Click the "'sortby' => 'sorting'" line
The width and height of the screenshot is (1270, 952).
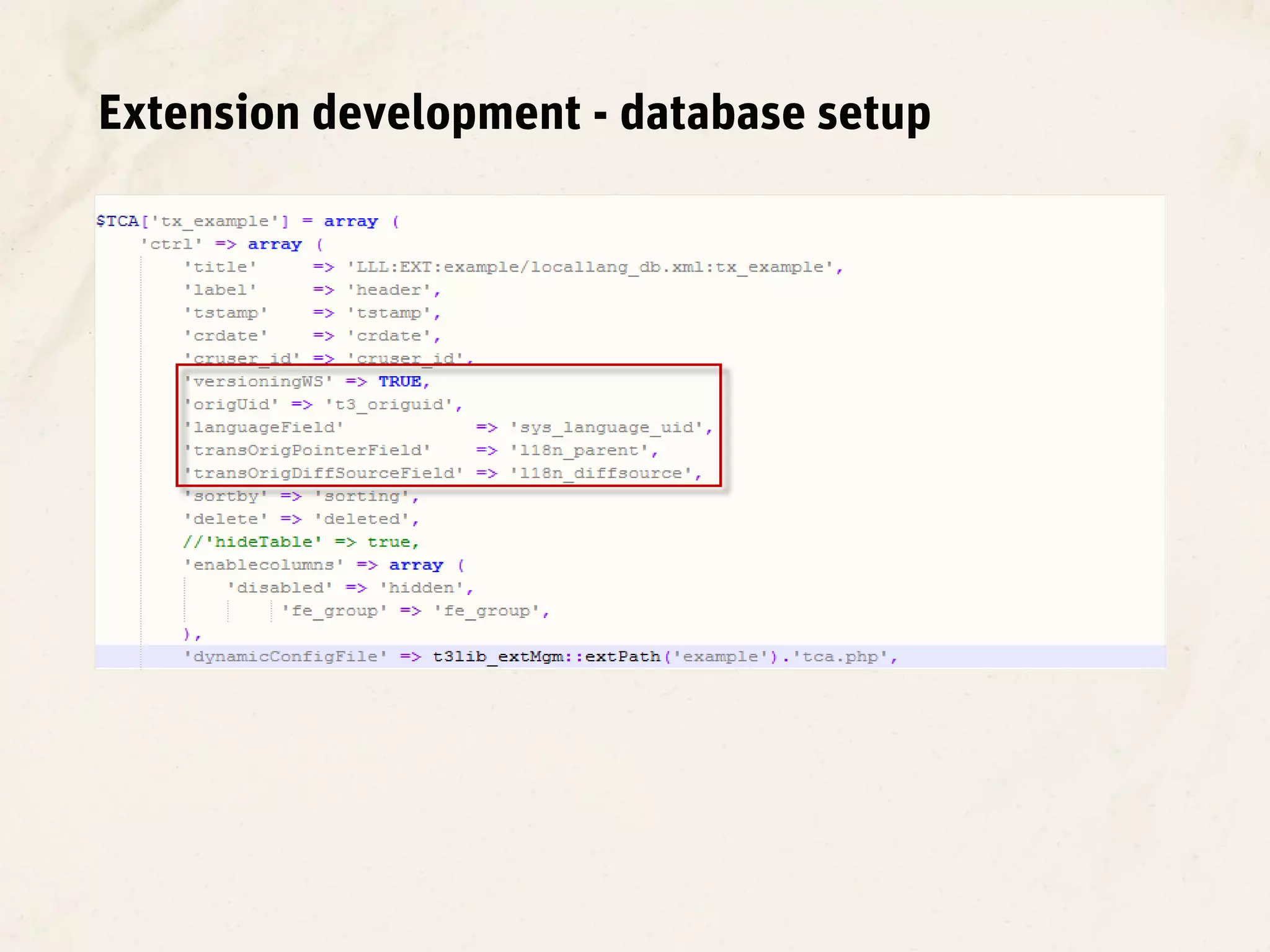click(x=301, y=496)
